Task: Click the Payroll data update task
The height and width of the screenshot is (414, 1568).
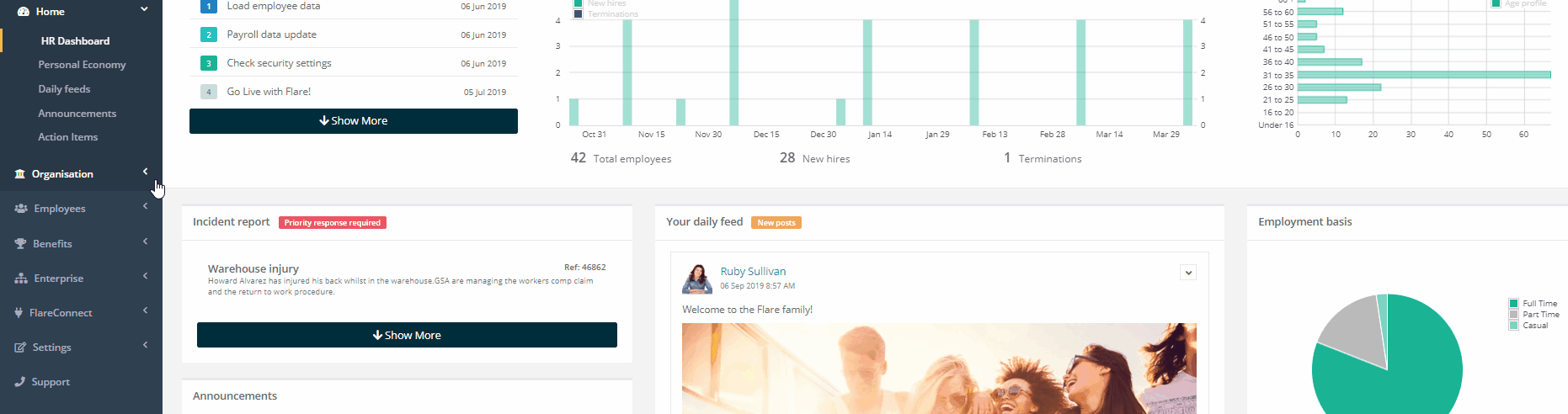Action: click(x=272, y=34)
